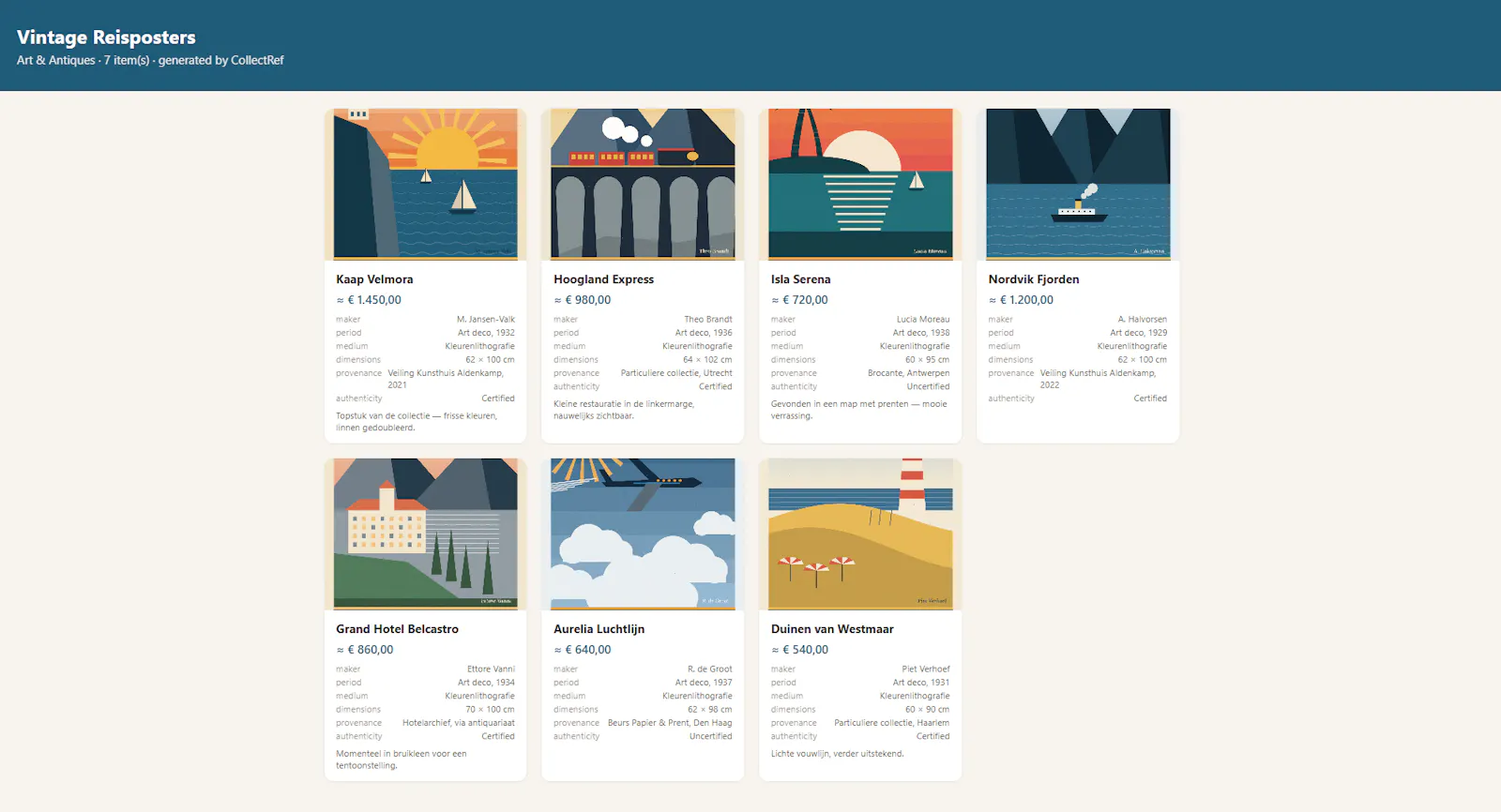
Task: Open the Nordvik Fjorden poster thumbnail
Action: pyautogui.click(x=1078, y=184)
